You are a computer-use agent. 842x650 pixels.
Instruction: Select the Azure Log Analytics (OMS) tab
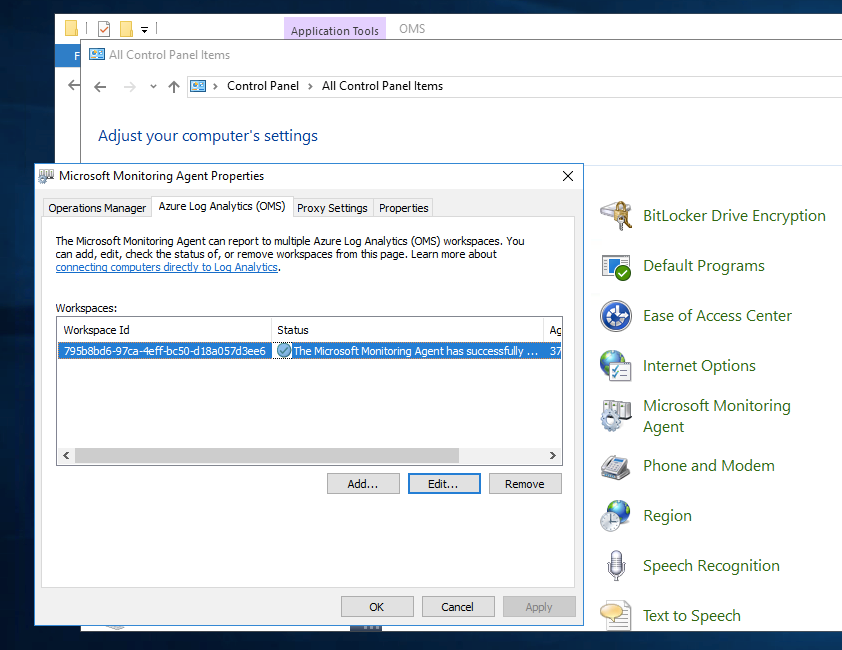[x=222, y=206]
